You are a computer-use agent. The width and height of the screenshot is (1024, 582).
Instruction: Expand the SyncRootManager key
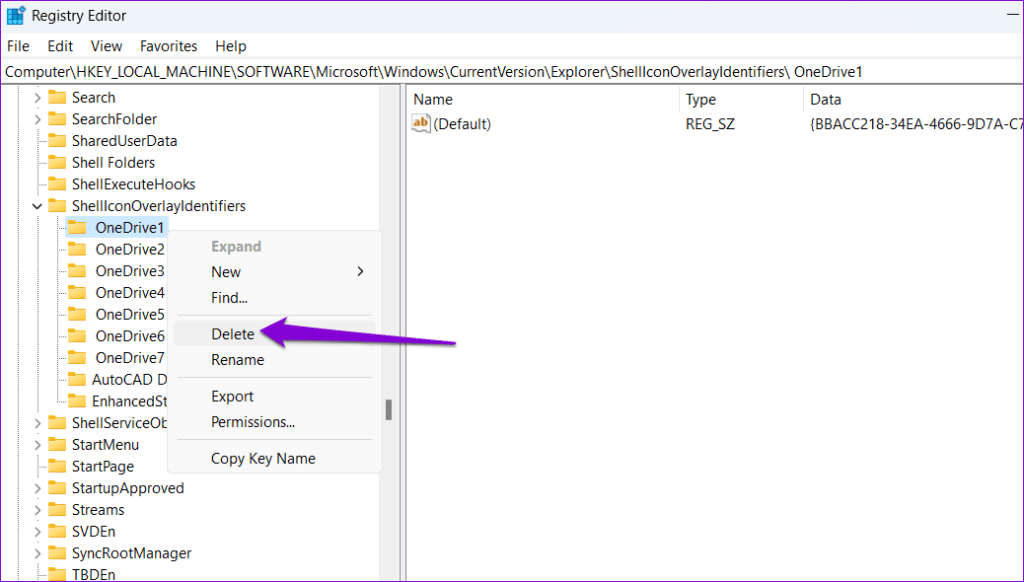[37, 553]
